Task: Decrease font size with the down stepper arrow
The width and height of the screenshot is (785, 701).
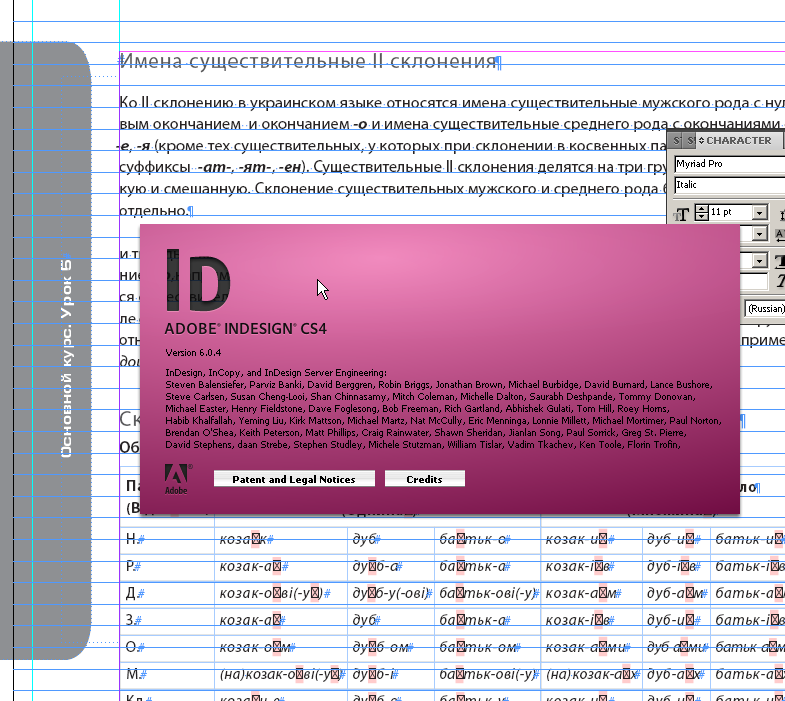Action: 701,217
